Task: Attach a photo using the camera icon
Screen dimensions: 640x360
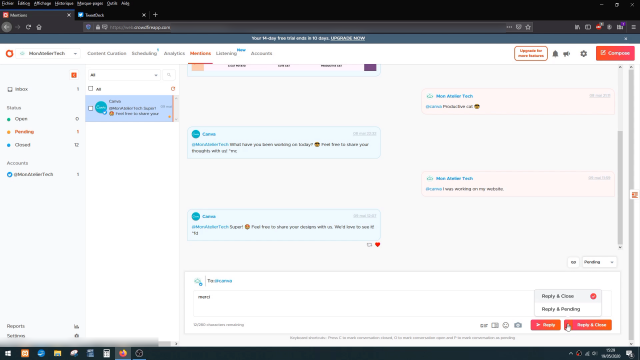Action: (x=518, y=325)
